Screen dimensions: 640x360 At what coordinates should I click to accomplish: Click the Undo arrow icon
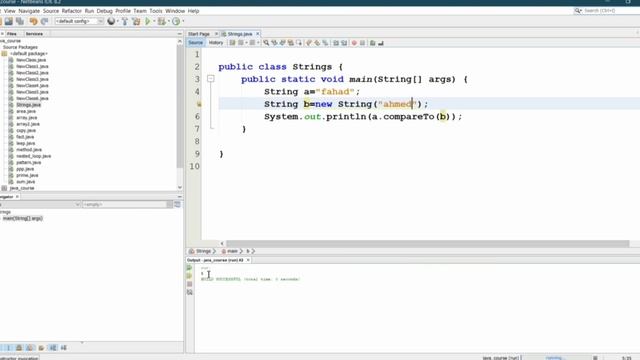coord(33,21)
